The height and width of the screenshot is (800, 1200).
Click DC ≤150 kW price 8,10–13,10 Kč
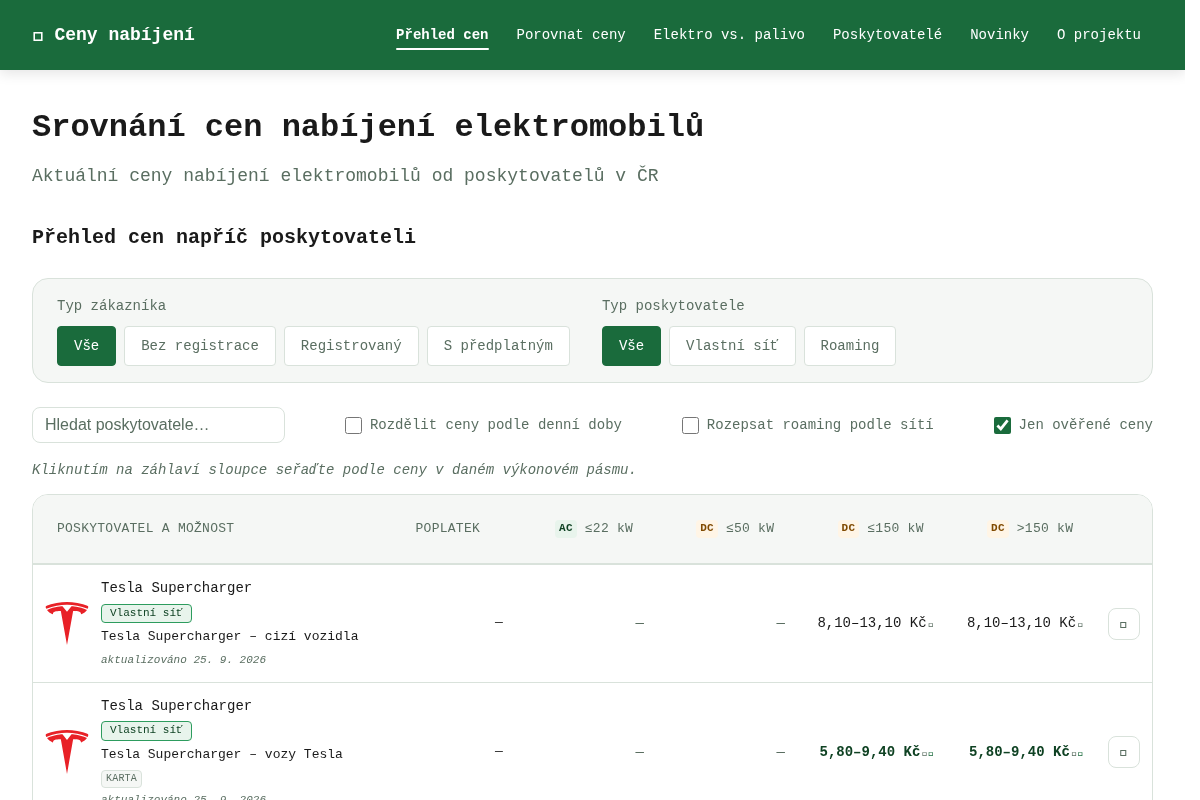875,623
